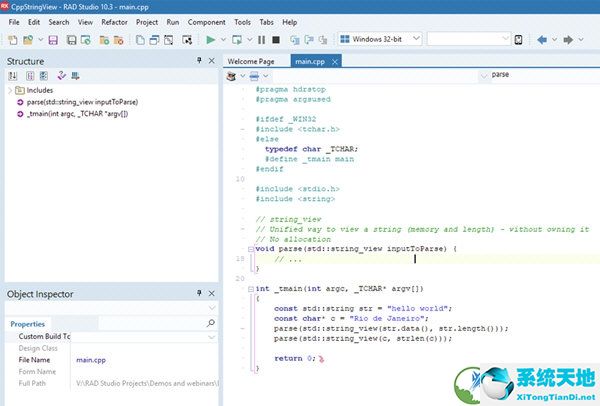Click the View Form toolbar icon
The height and width of the screenshot is (406, 600).
(154, 40)
